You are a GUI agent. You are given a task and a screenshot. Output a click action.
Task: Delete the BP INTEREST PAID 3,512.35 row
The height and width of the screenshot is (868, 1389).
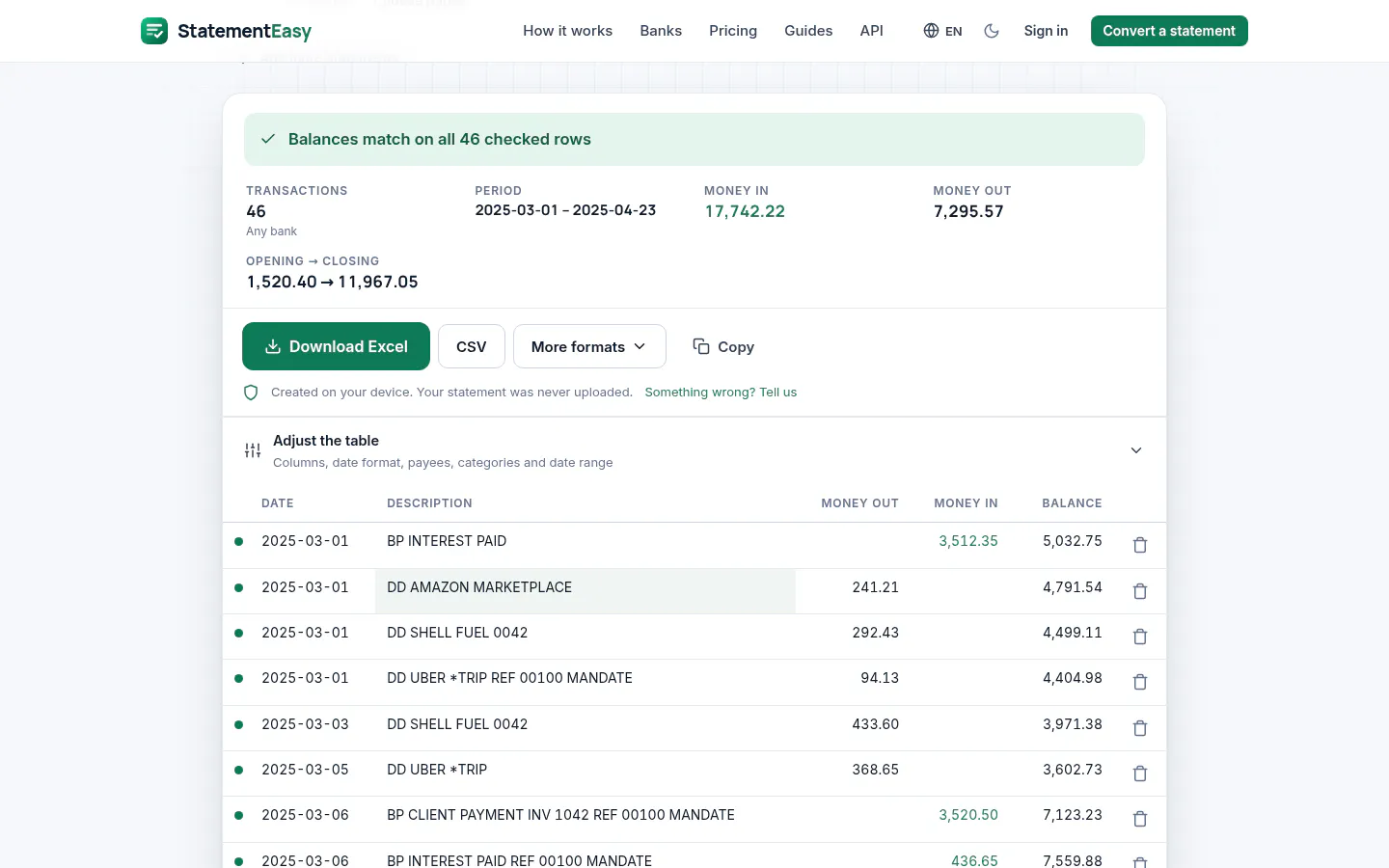tap(1140, 545)
